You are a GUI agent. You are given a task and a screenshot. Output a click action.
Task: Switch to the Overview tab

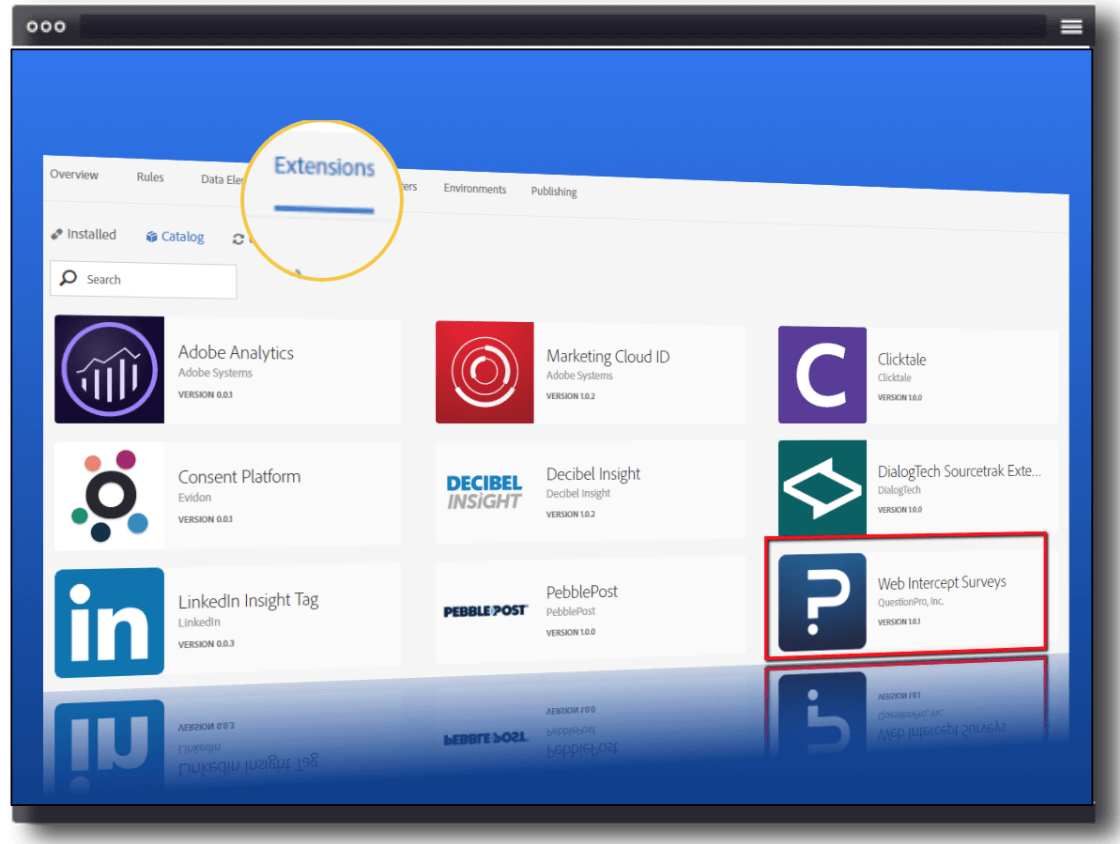coord(74,174)
